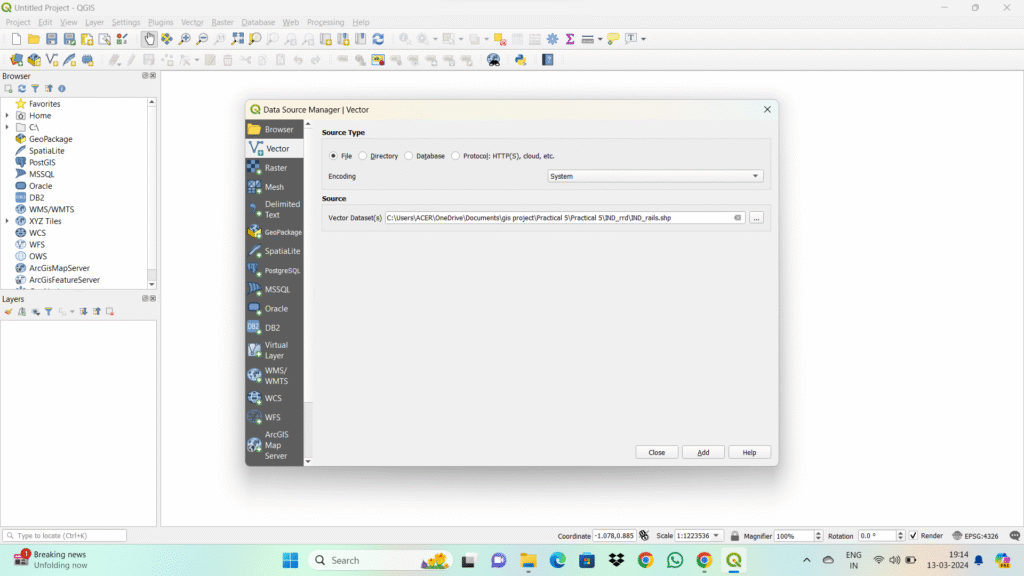The width and height of the screenshot is (1024, 576).
Task: Open the Layer menu
Action: tap(95, 22)
